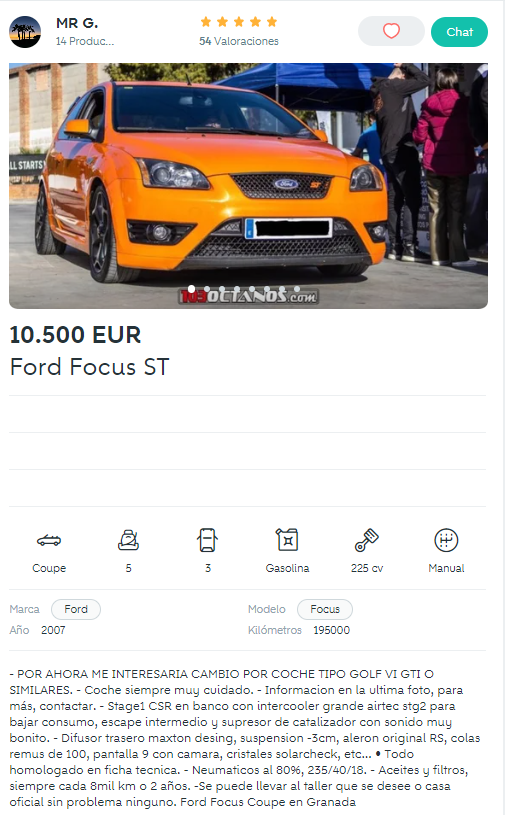Click the Ford Focus ST listing title
This screenshot has height=815, width=505.
(90, 366)
